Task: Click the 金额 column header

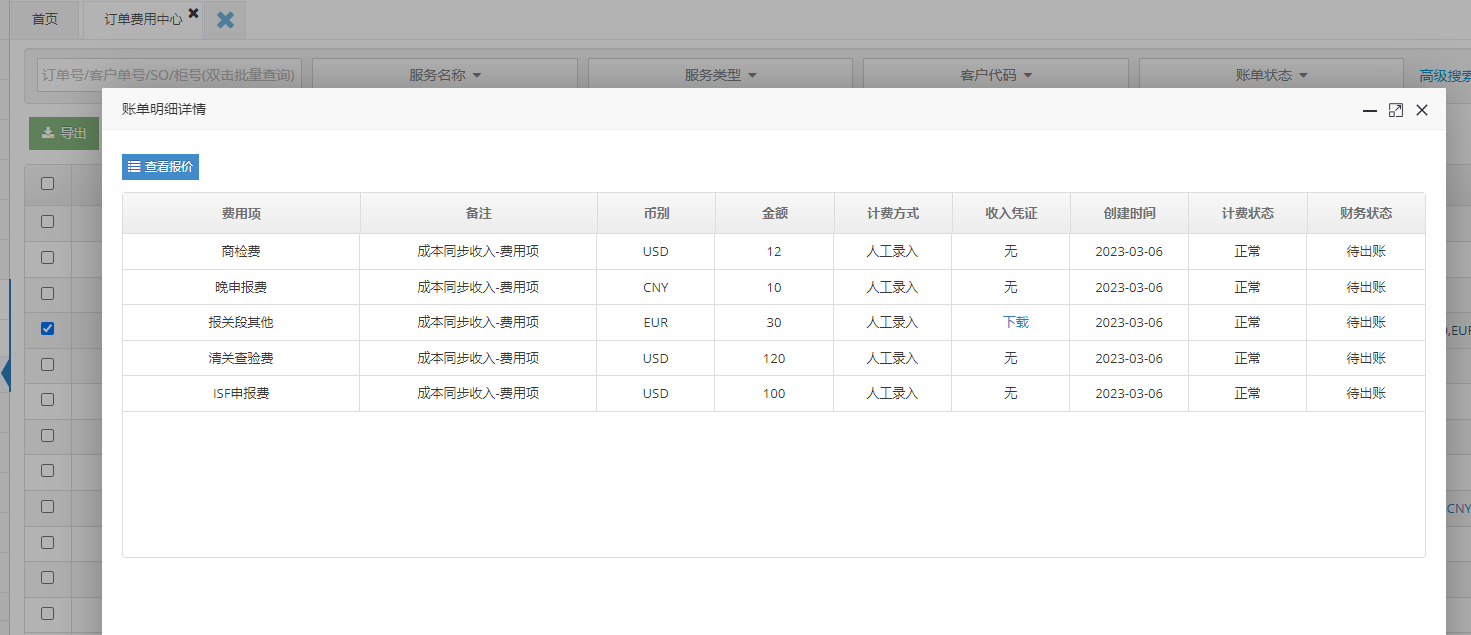Action: tap(774, 213)
